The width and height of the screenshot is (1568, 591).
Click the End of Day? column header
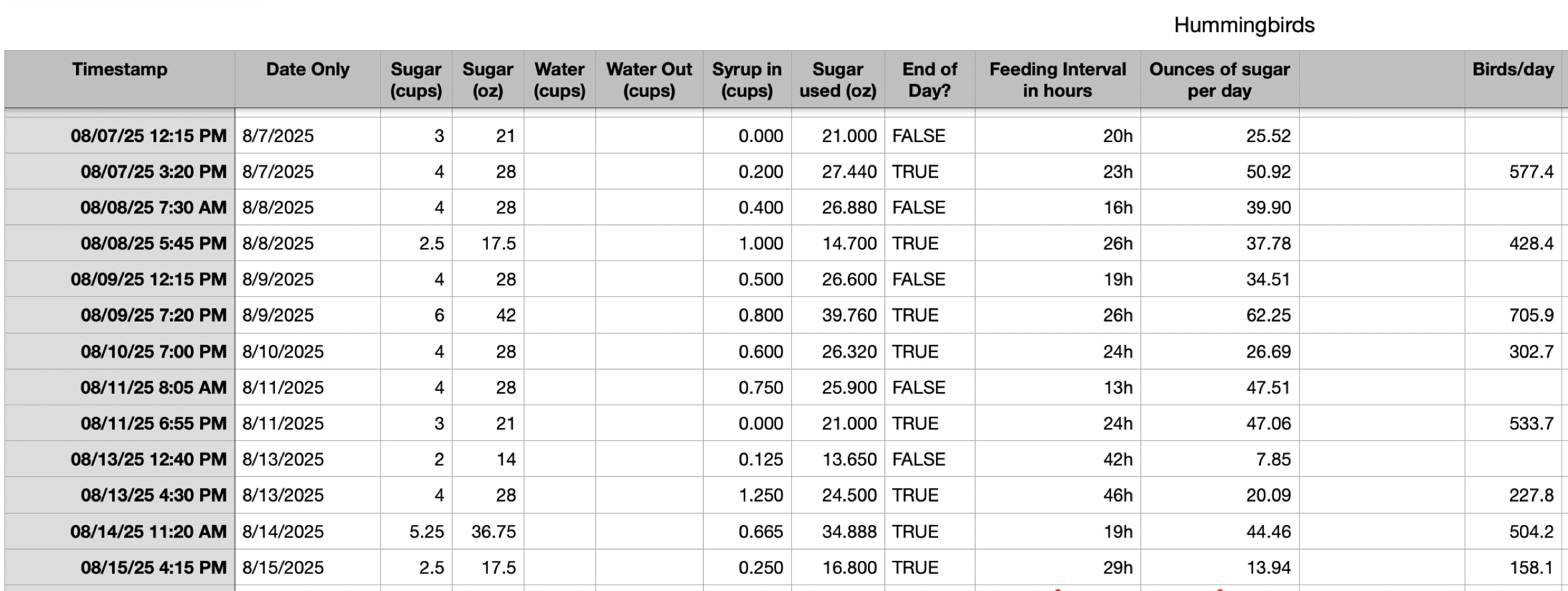point(929,79)
